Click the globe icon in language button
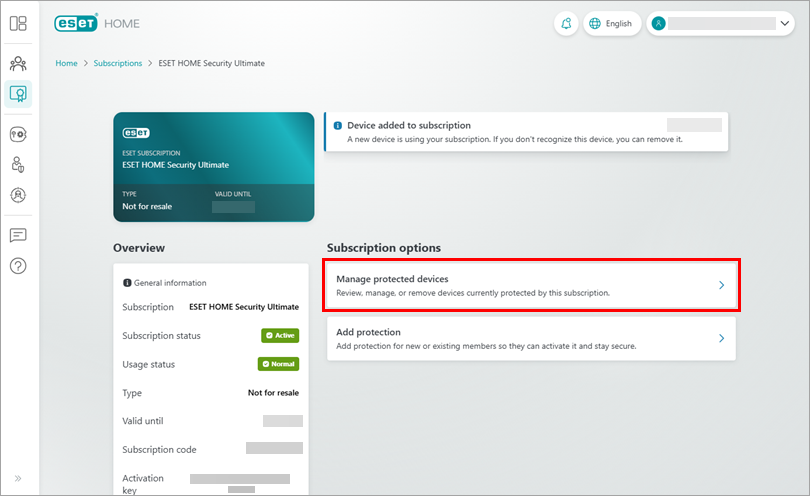The width and height of the screenshot is (810, 496). click(595, 24)
